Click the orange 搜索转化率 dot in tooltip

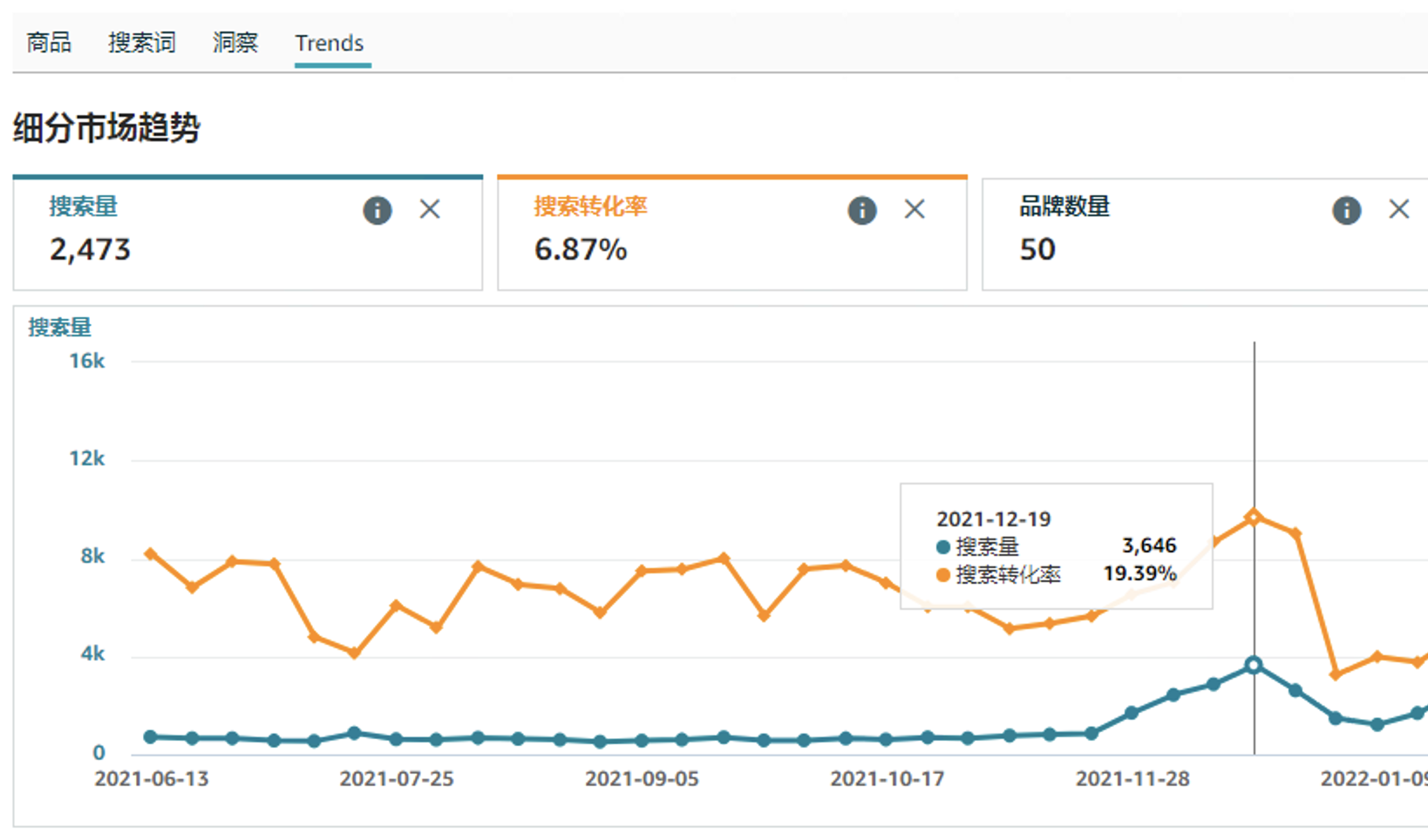click(942, 575)
